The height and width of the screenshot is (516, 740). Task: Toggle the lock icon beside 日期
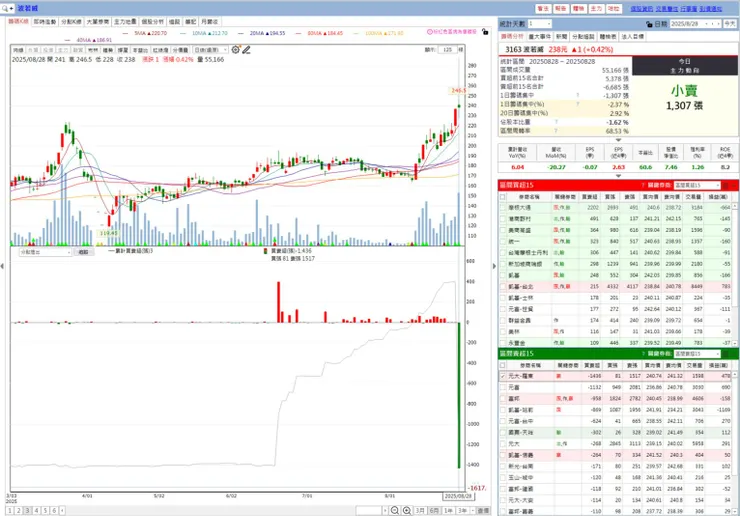[649, 24]
